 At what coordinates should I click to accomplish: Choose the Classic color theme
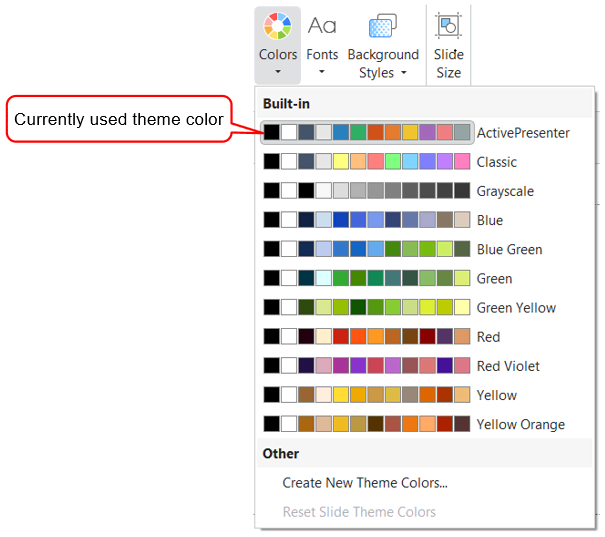[x=497, y=162]
